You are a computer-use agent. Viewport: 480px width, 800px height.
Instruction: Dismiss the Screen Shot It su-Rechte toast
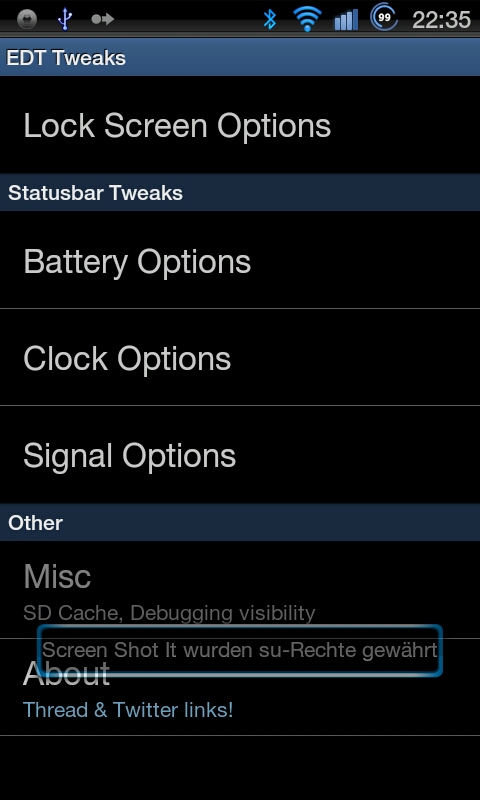pyautogui.click(x=240, y=651)
